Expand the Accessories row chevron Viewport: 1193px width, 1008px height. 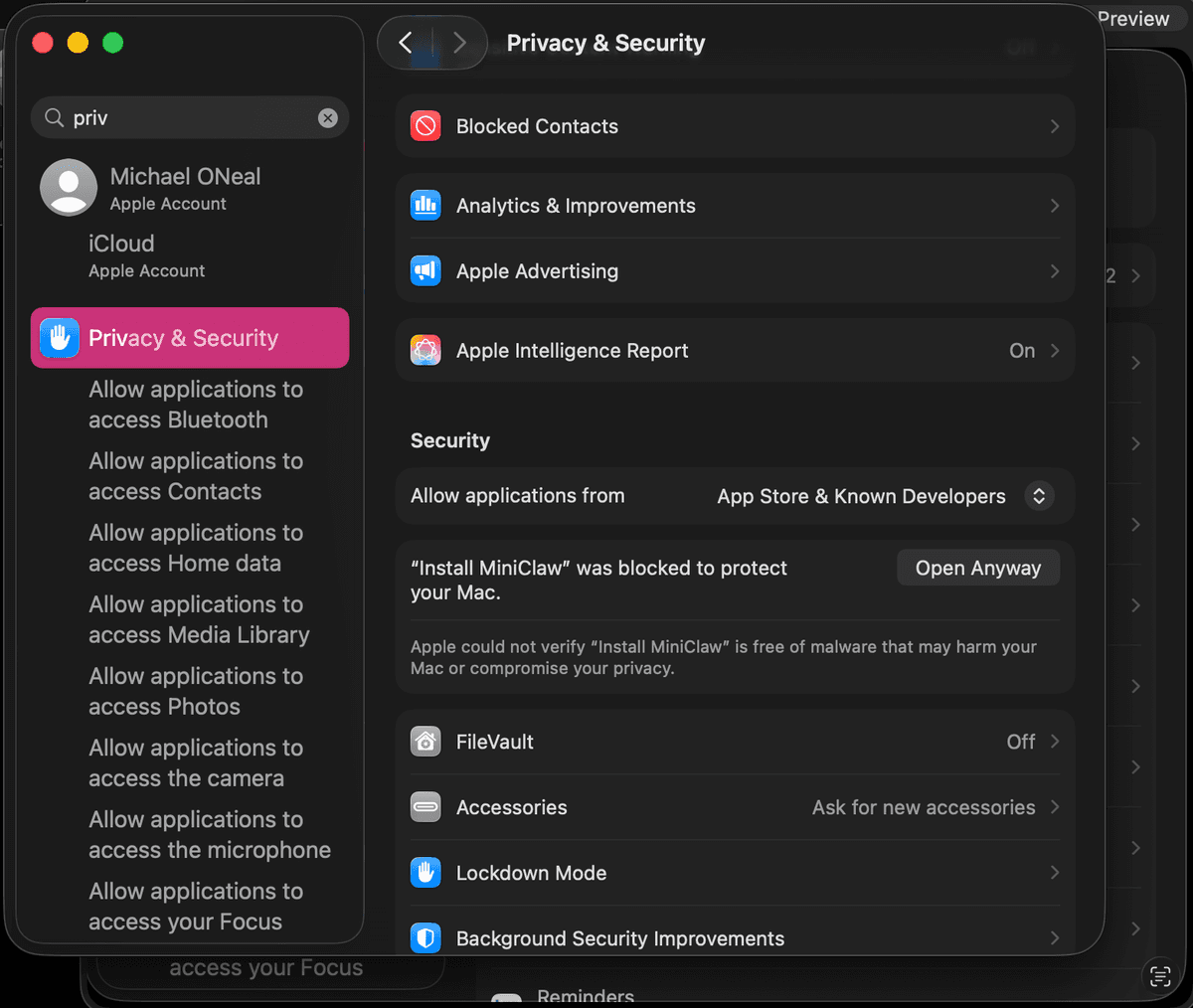pyautogui.click(x=1056, y=807)
